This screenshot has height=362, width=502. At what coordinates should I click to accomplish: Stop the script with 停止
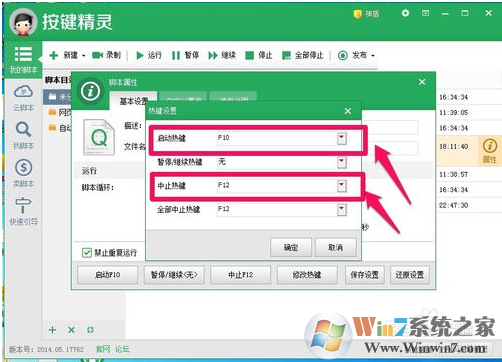[x=259, y=55]
